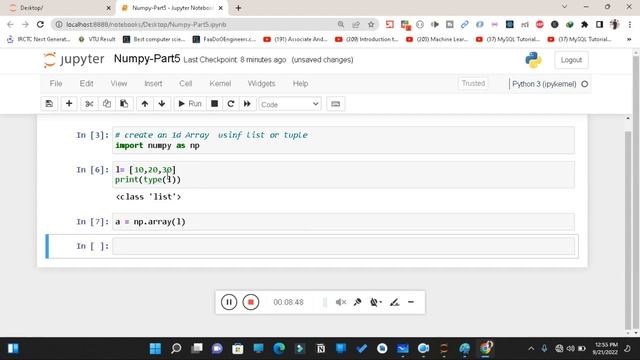Select the cell with import numpy as np
The width and height of the screenshot is (640, 360).
(344, 140)
